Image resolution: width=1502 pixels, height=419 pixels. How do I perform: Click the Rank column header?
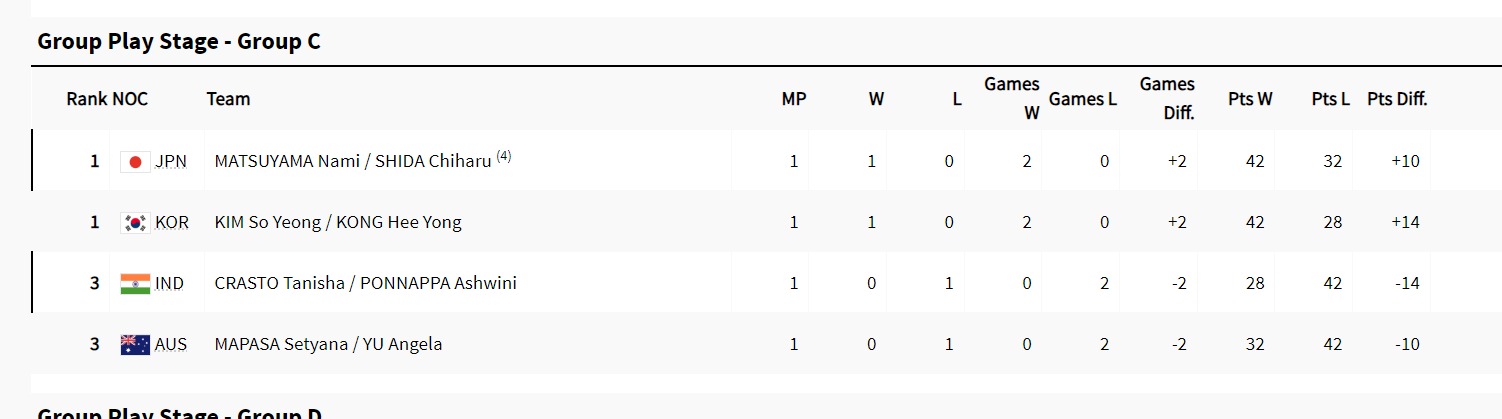[x=87, y=99]
